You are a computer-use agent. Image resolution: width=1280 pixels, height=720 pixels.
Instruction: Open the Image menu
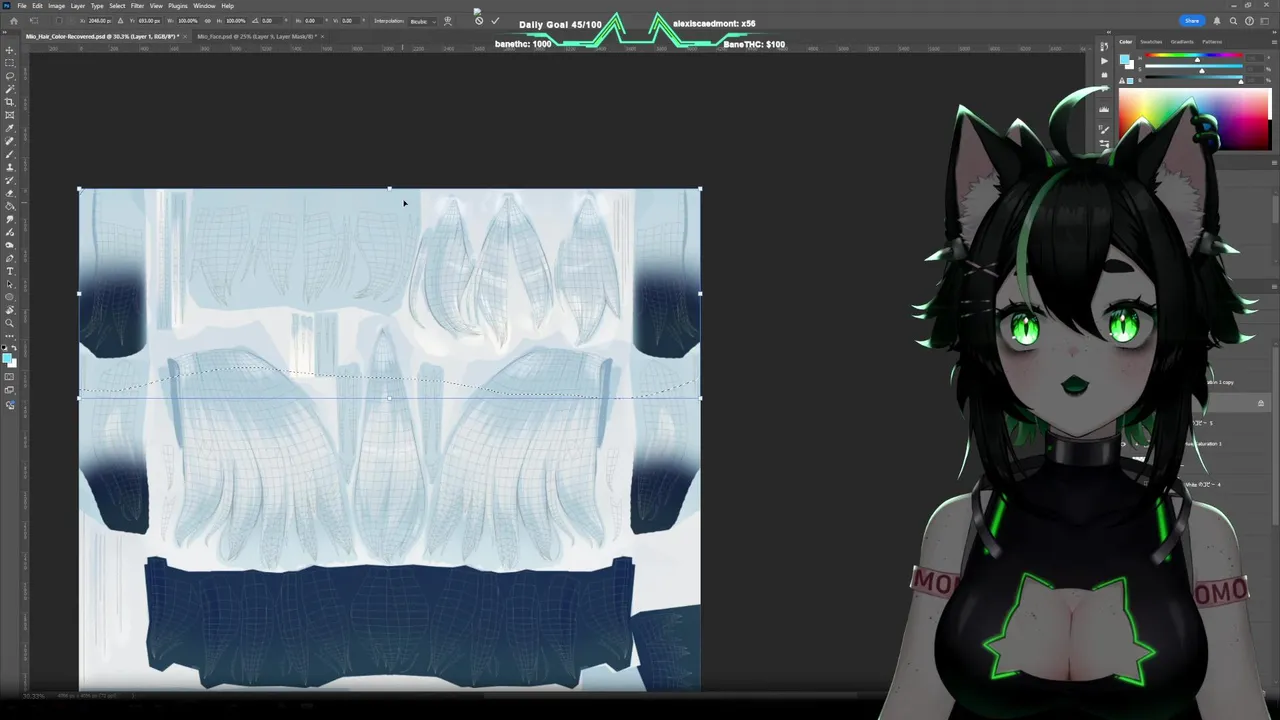coord(57,6)
